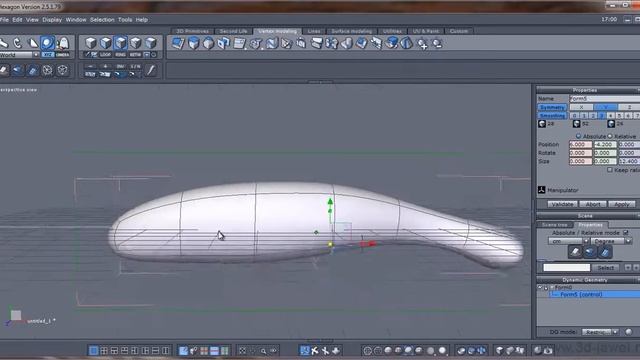This screenshot has width=640, height=360.
Task: Select the RING selection button
Action: click(x=120, y=54)
